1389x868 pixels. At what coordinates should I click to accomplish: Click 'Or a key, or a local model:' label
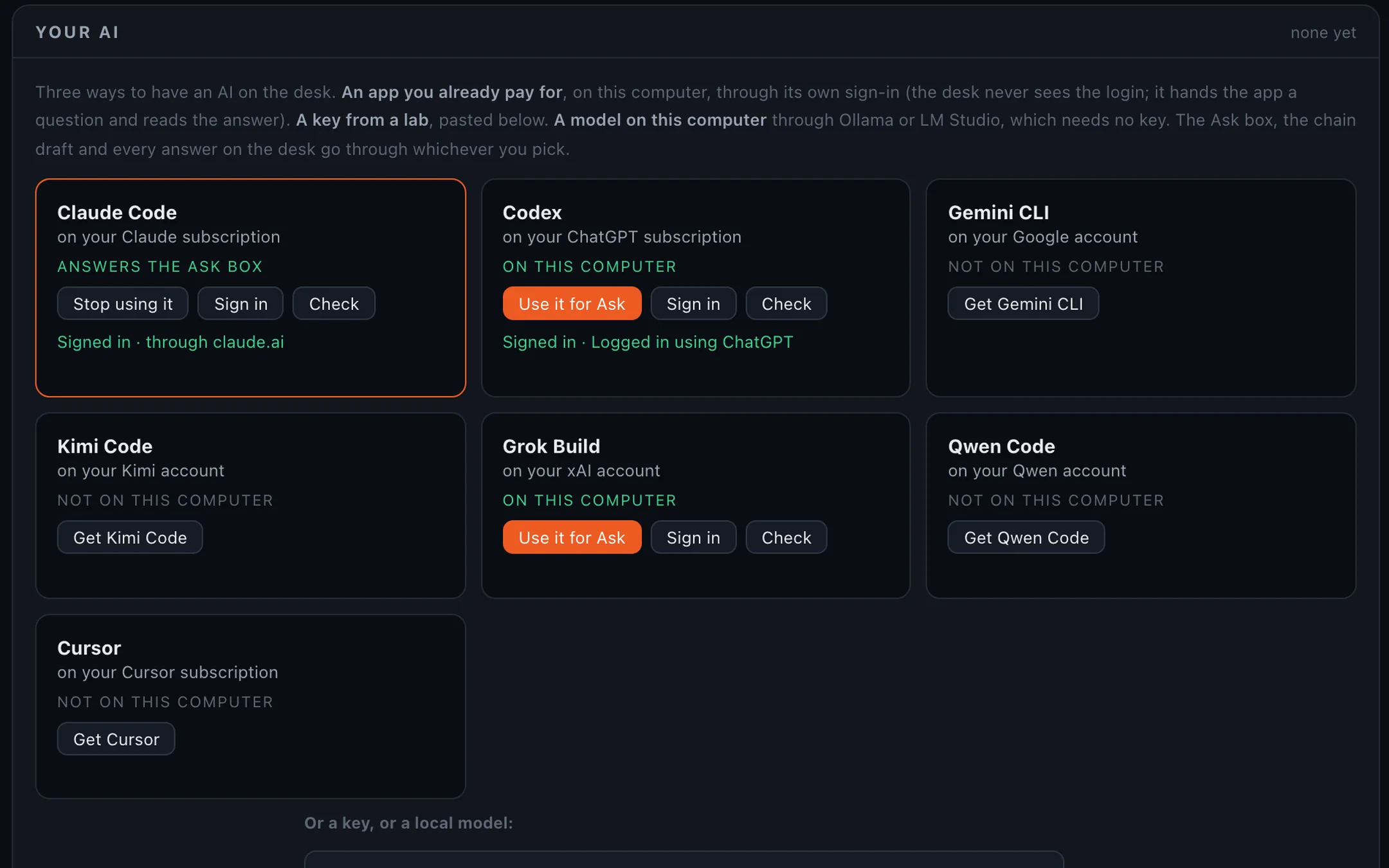(408, 823)
